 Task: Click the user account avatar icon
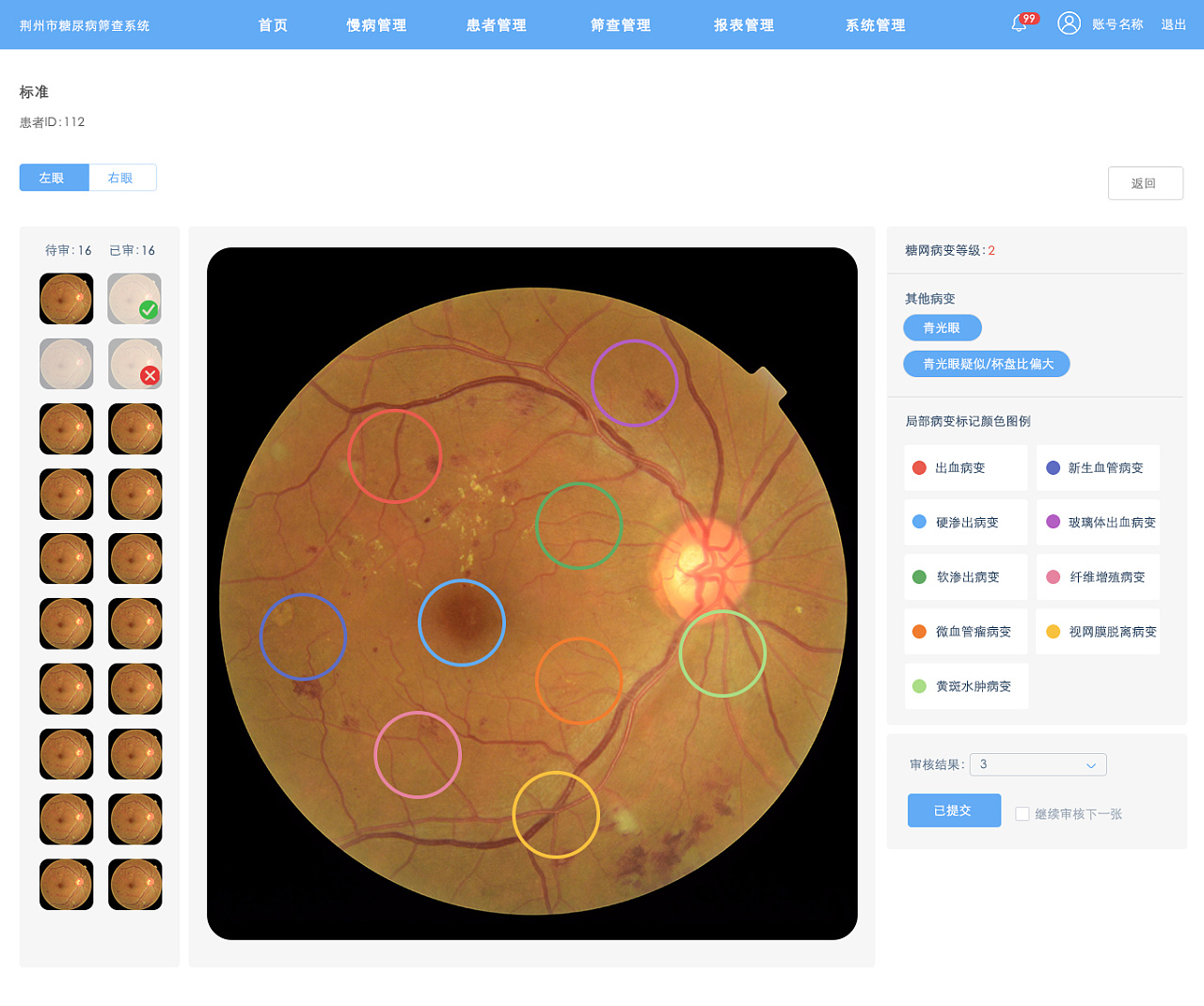(x=1069, y=24)
